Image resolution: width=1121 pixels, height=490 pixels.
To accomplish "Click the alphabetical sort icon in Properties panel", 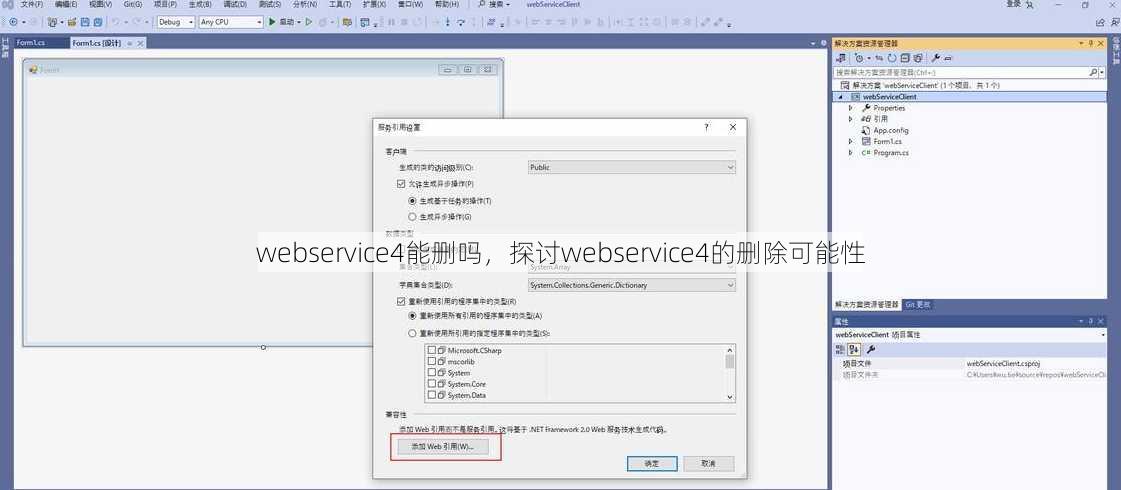I will [854, 350].
